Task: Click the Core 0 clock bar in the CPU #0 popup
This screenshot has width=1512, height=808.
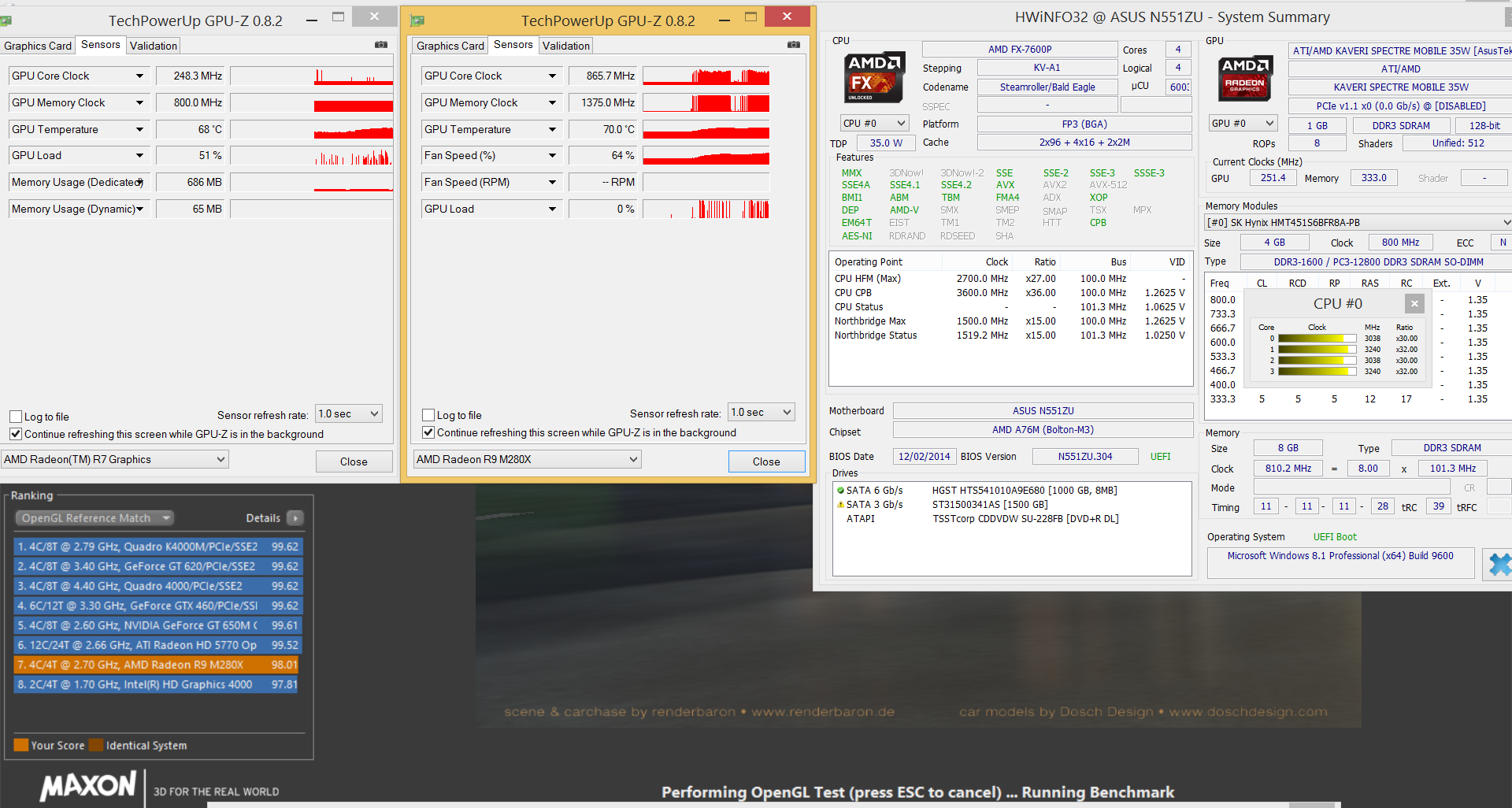Action: (x=1317, y=339)
